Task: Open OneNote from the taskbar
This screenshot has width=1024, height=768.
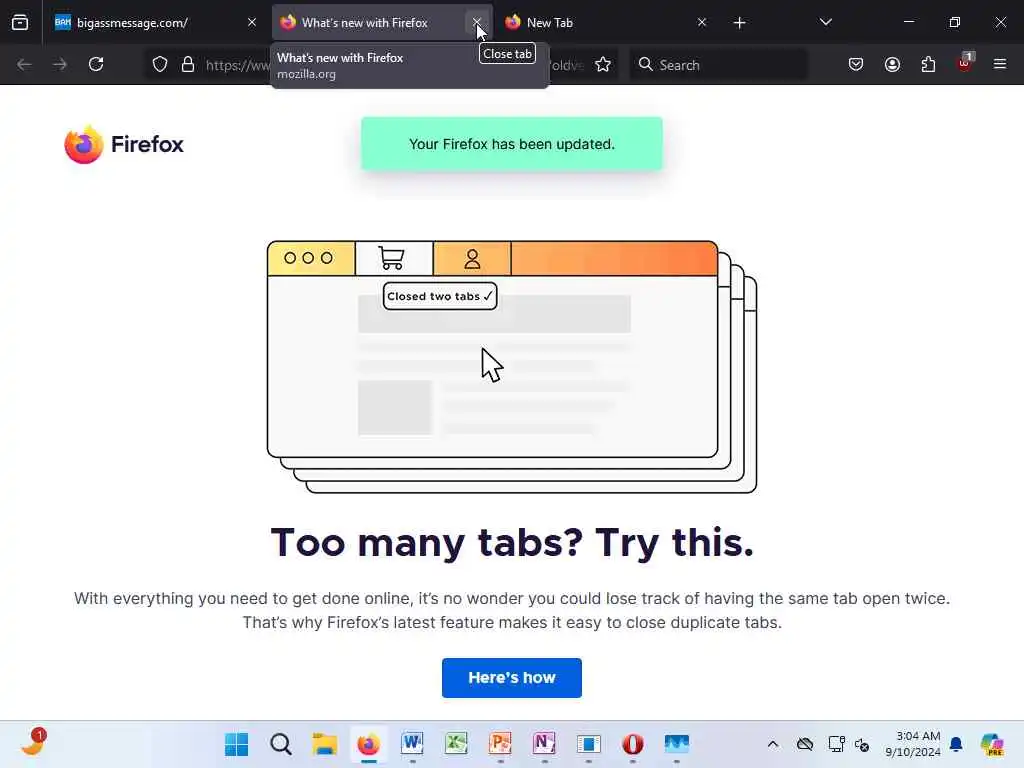Action: pos(545,744)
